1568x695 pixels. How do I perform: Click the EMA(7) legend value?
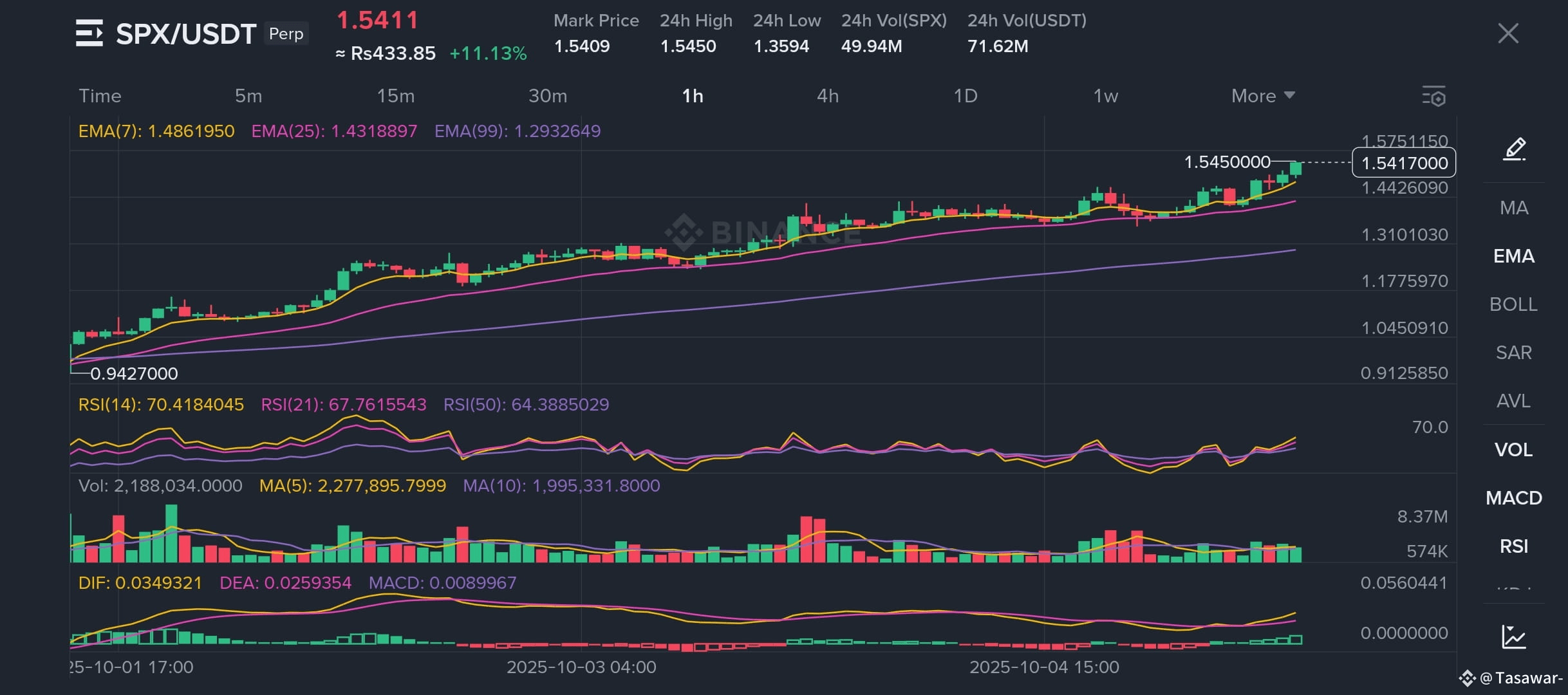click(x=156, y=131)
